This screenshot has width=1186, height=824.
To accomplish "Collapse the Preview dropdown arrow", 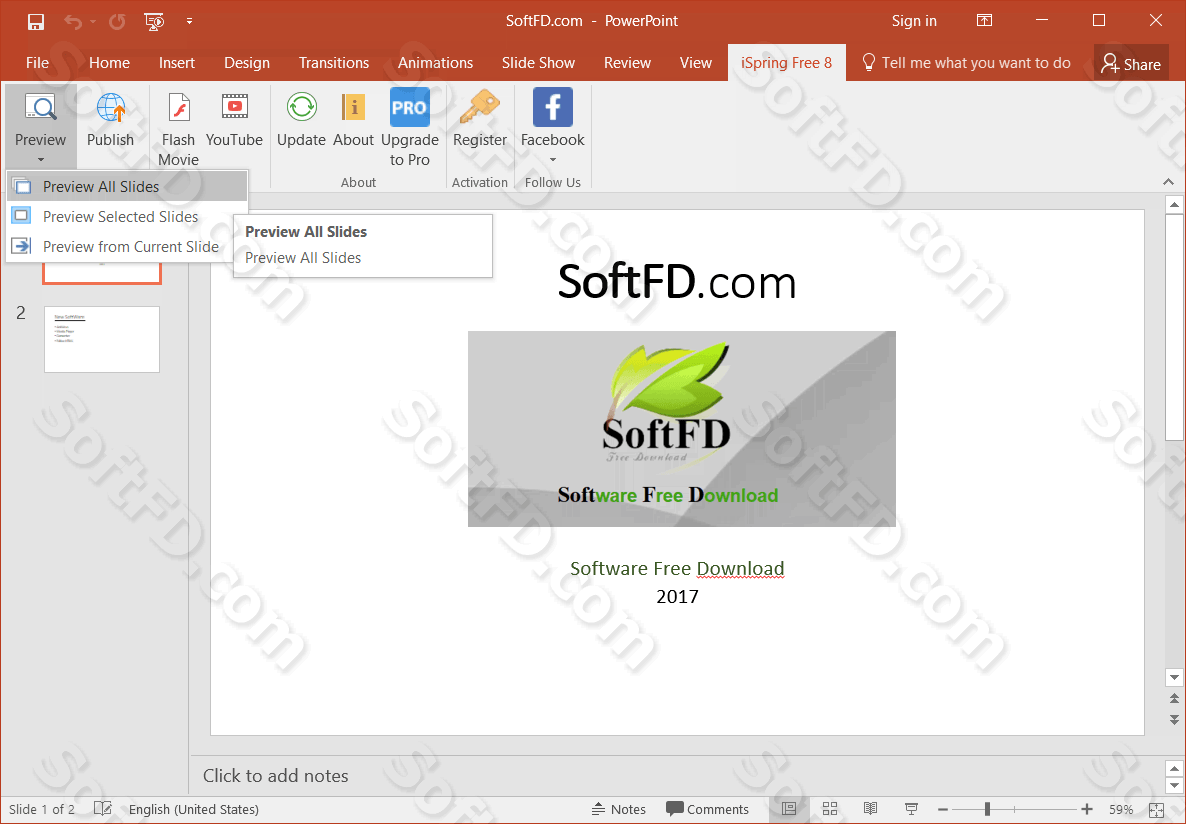I will click(41, 160).
